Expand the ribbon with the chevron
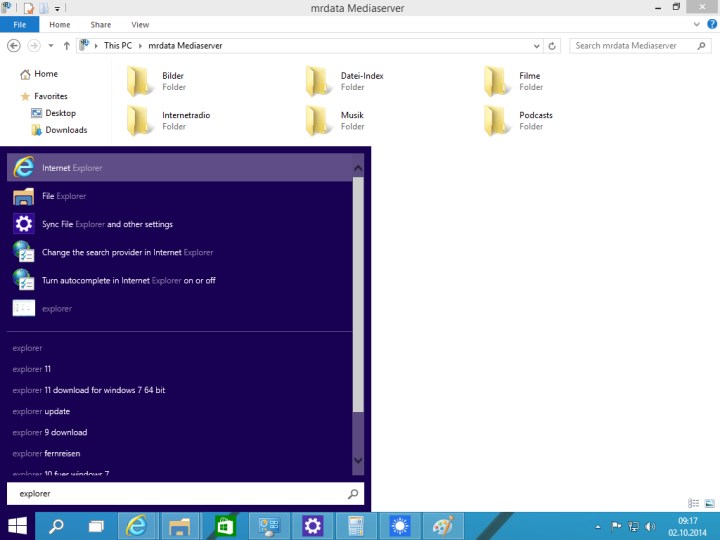720x540 pixels. click(697, 24)
